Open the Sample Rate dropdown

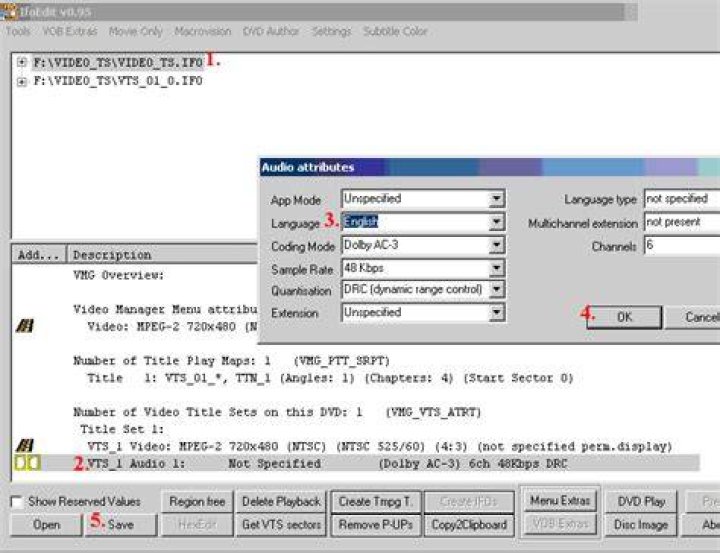pyautogui.click(x=496, y=268)
